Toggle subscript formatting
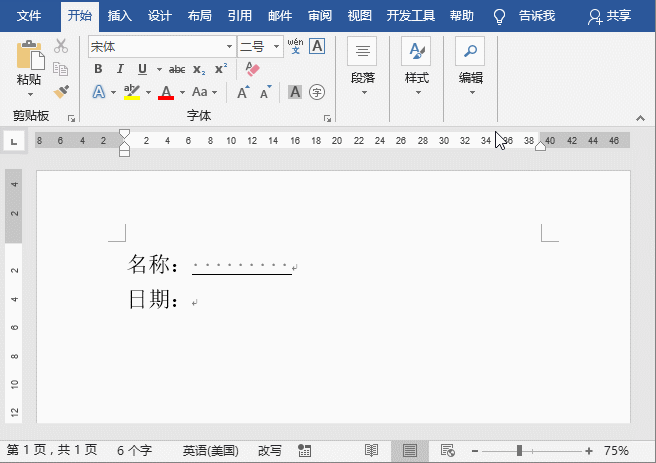 click(199, 69)
